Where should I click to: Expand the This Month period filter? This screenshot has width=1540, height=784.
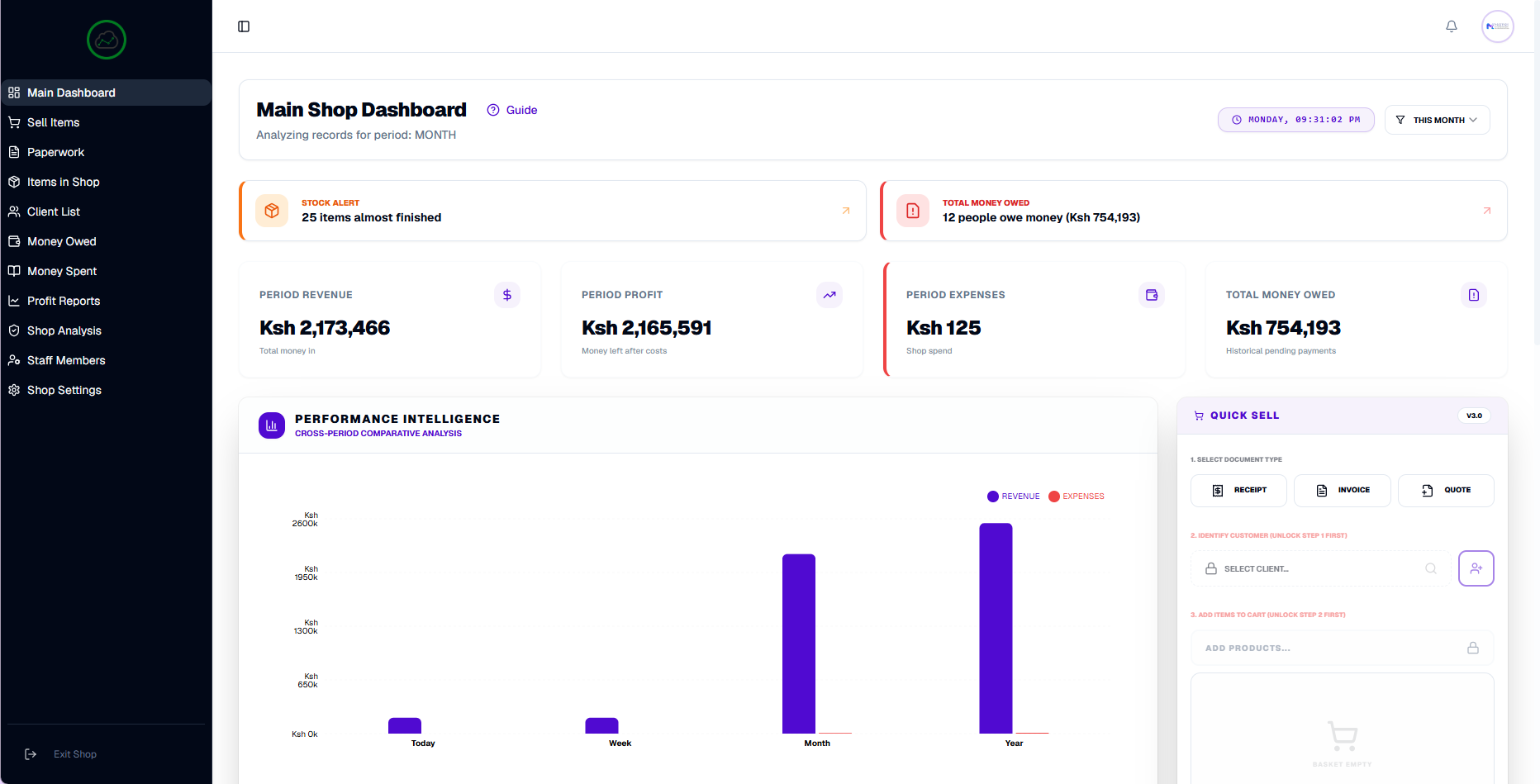pyautogui.click(x=1438, y=120)
